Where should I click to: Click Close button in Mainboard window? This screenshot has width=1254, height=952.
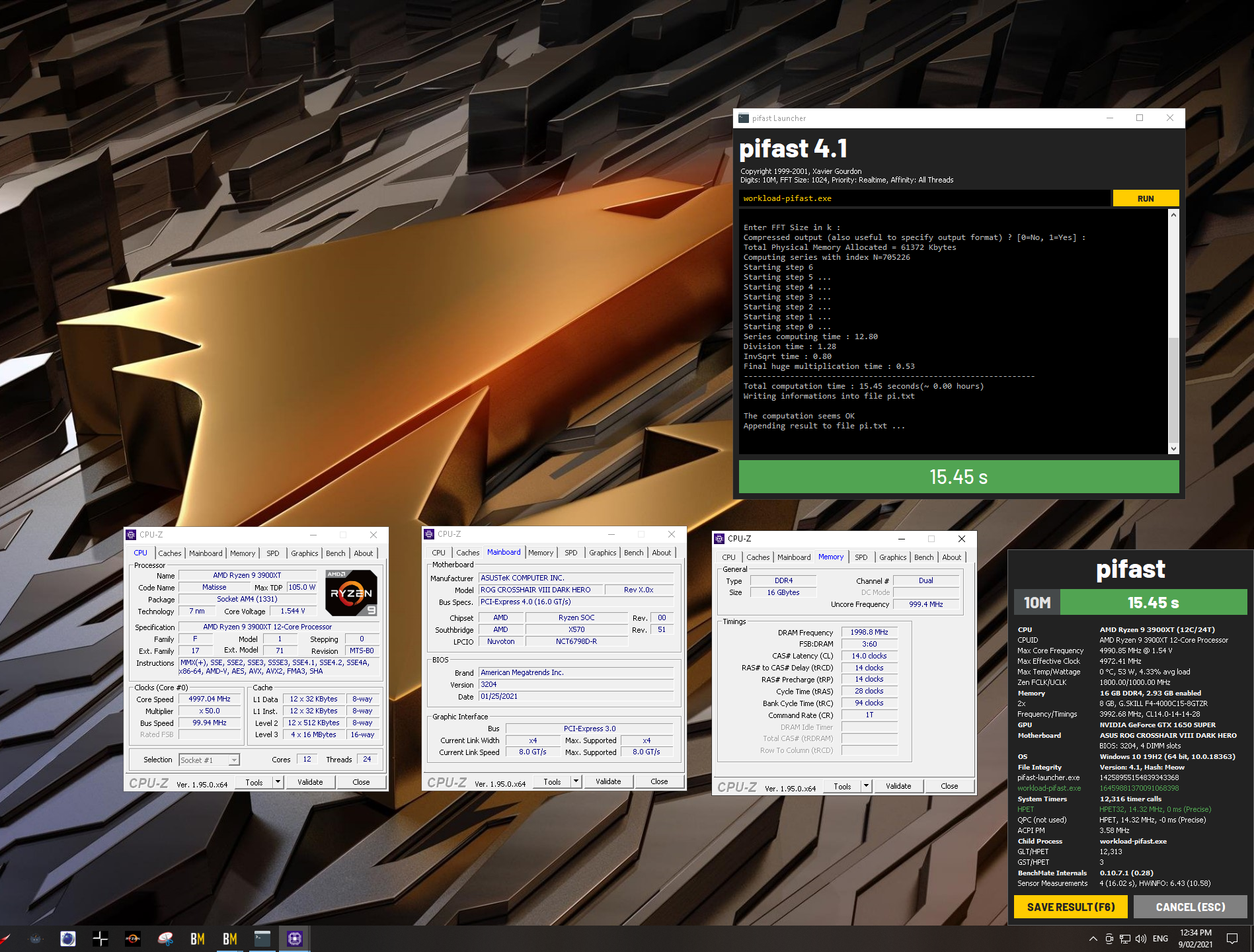(659, 781)
